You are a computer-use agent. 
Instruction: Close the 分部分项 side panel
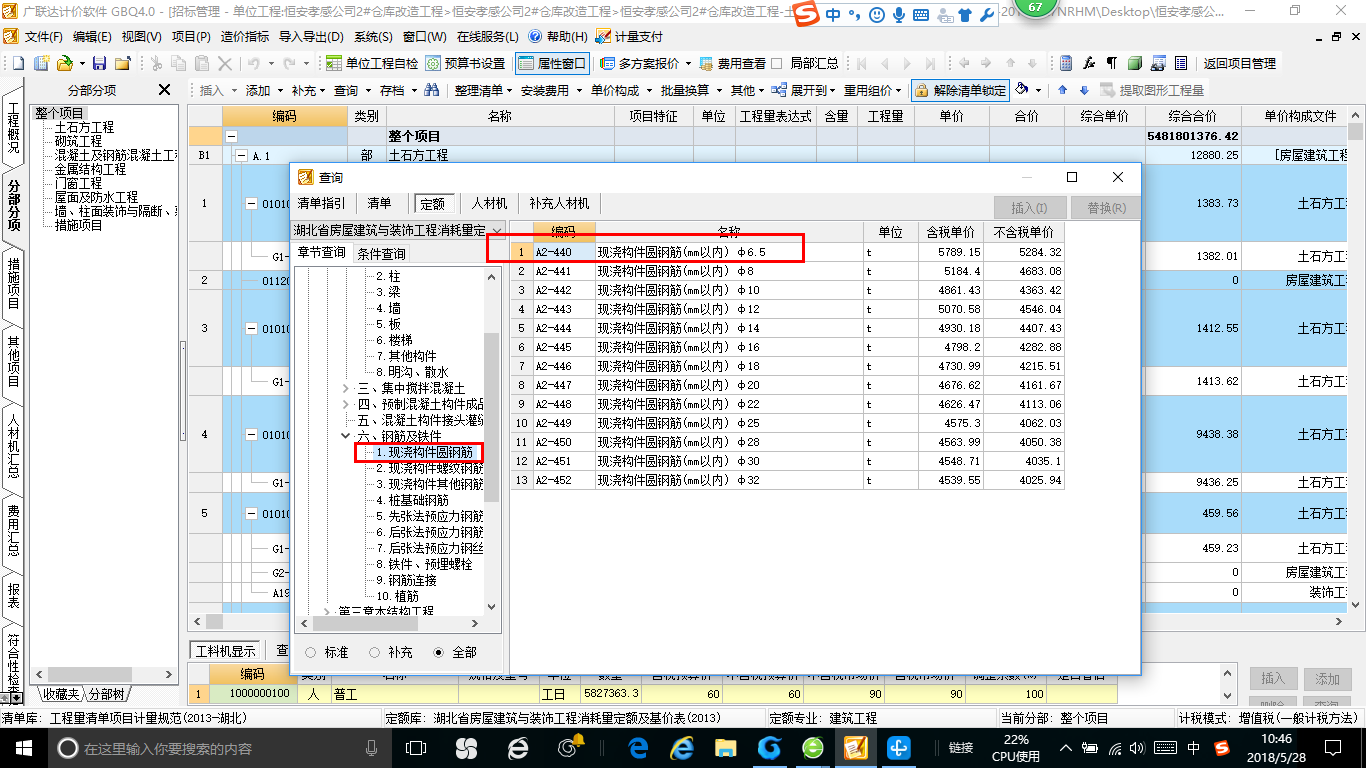[165, 90]
